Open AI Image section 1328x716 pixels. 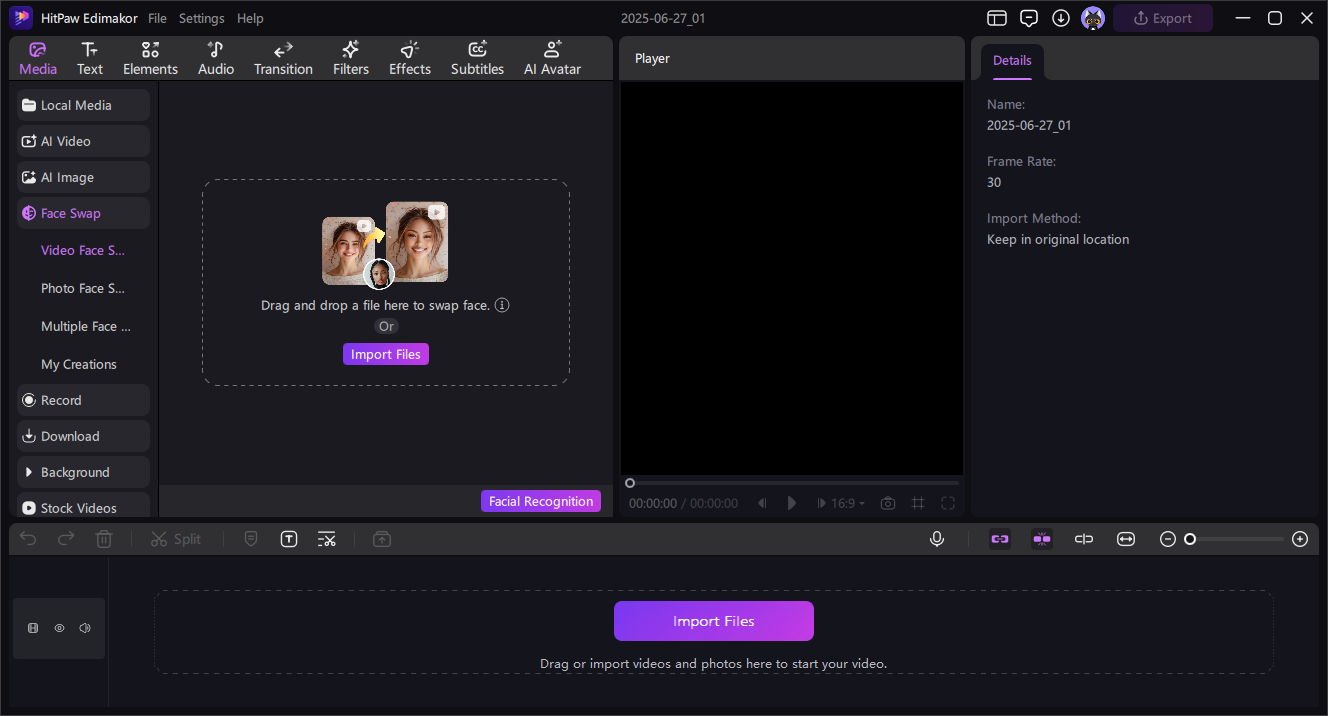coord(83,177)
